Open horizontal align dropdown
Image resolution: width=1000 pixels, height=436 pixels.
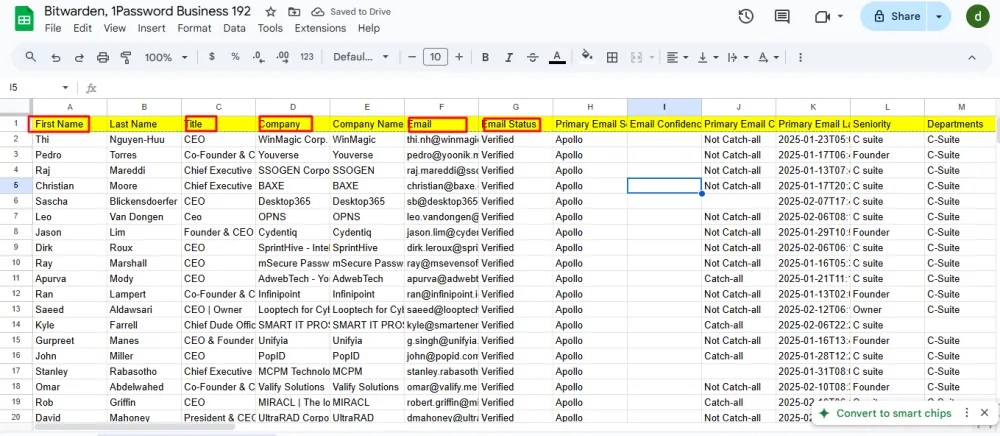coord(677,57)
